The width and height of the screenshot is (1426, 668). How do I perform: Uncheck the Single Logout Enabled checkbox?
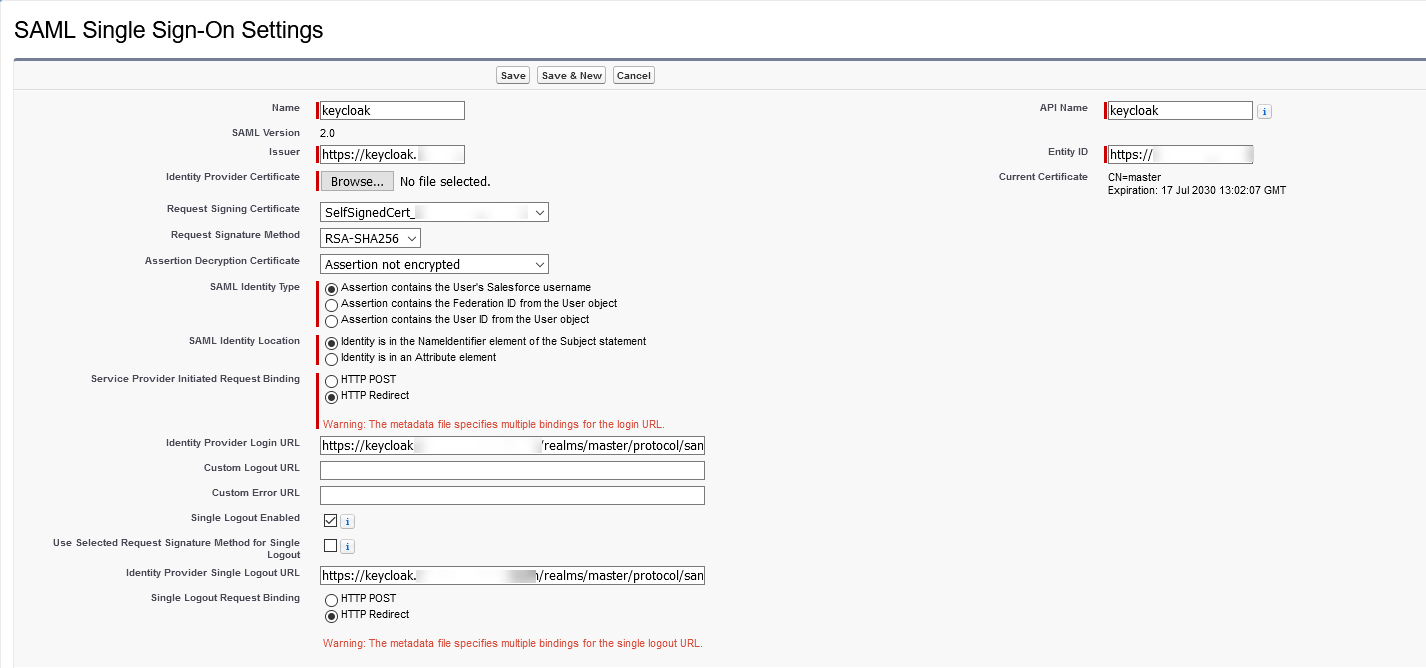click(330, 521)
